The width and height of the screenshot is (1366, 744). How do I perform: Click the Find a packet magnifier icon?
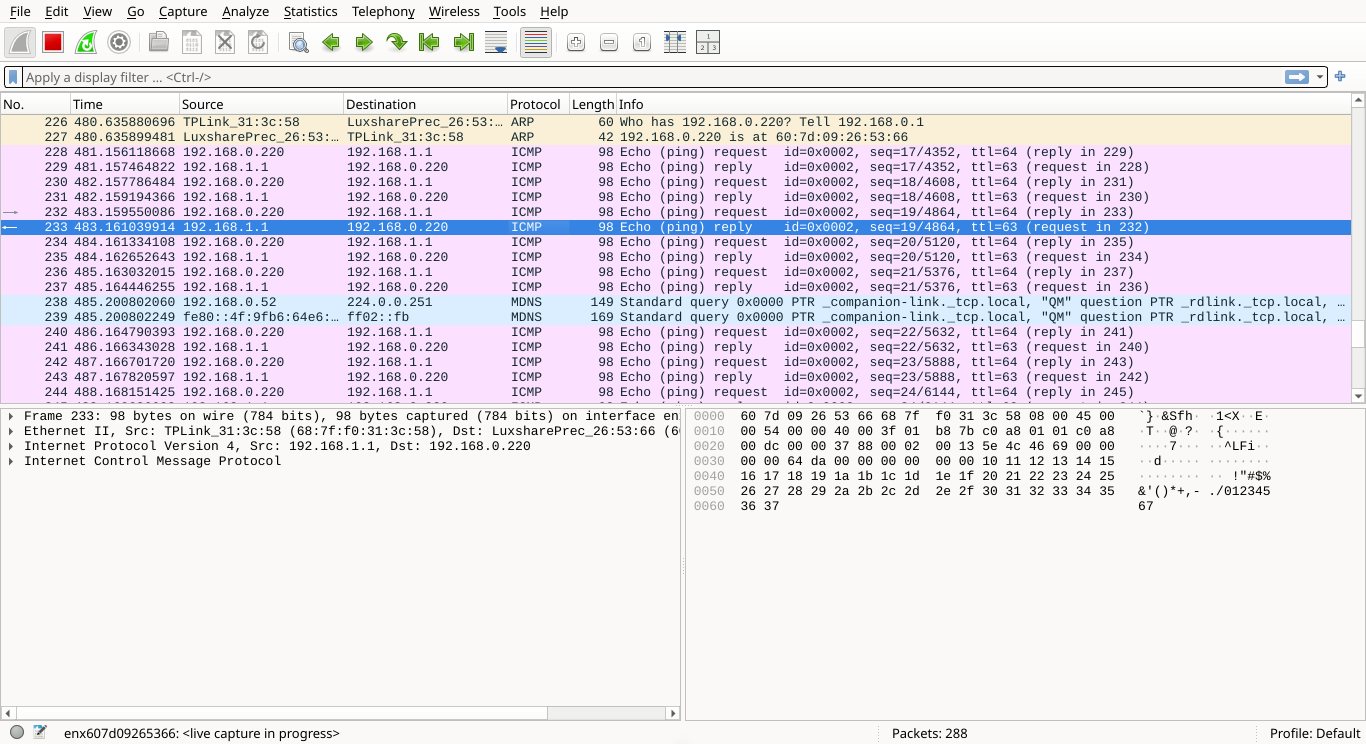pyautogui.click(x=298, y=42)
